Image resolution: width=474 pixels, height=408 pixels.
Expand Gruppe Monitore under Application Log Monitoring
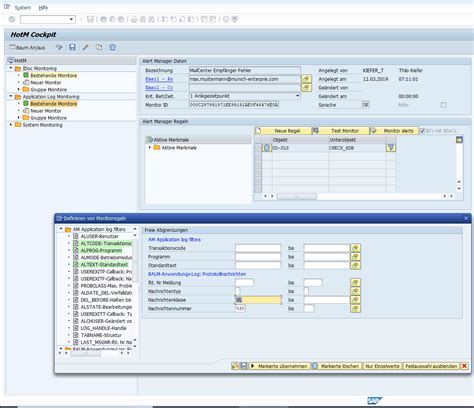pos(19,118)
